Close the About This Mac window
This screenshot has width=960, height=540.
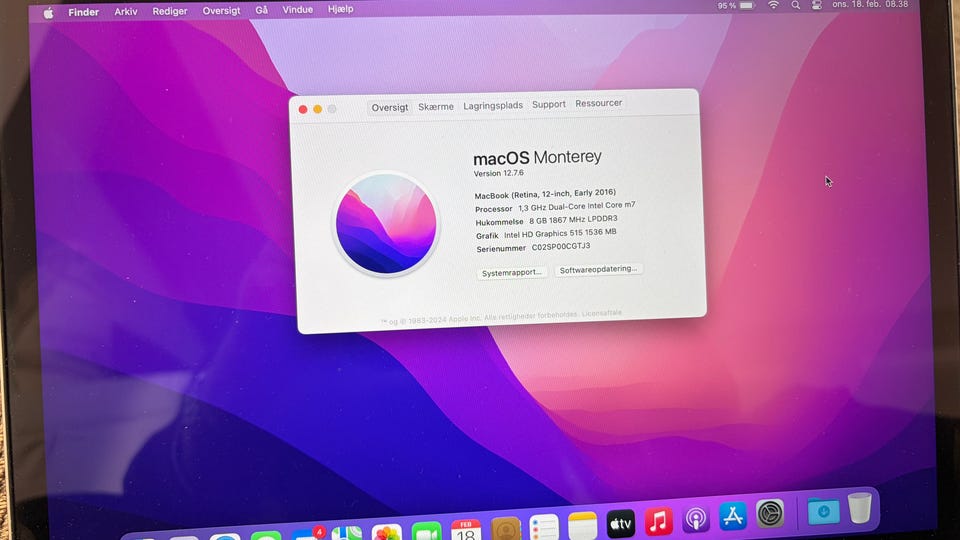click(x=303, y=110)
